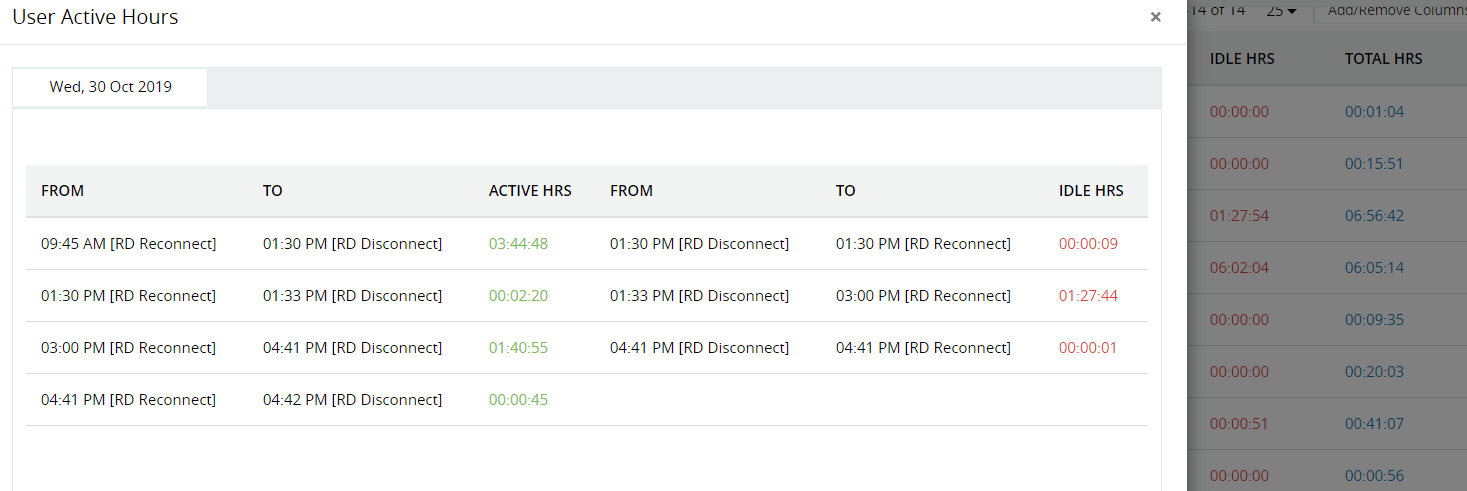Click the IDLE HRS column header in background table
The height and width of the screenshot is (491, 1467).
coord(1242,59)
